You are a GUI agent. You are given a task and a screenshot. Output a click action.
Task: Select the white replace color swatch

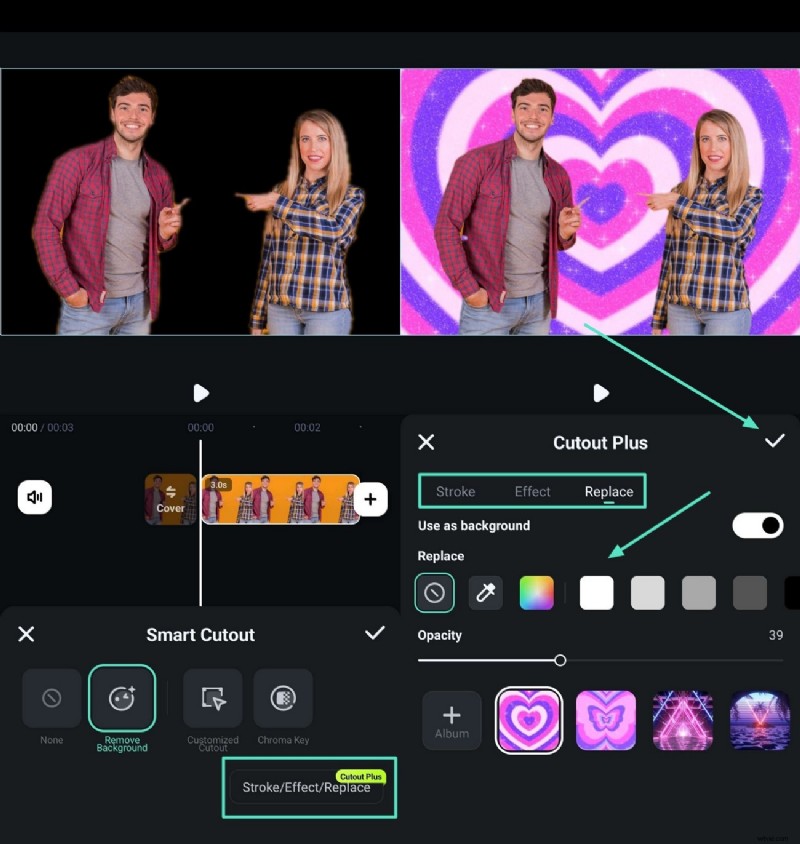(x=596, y=592)
